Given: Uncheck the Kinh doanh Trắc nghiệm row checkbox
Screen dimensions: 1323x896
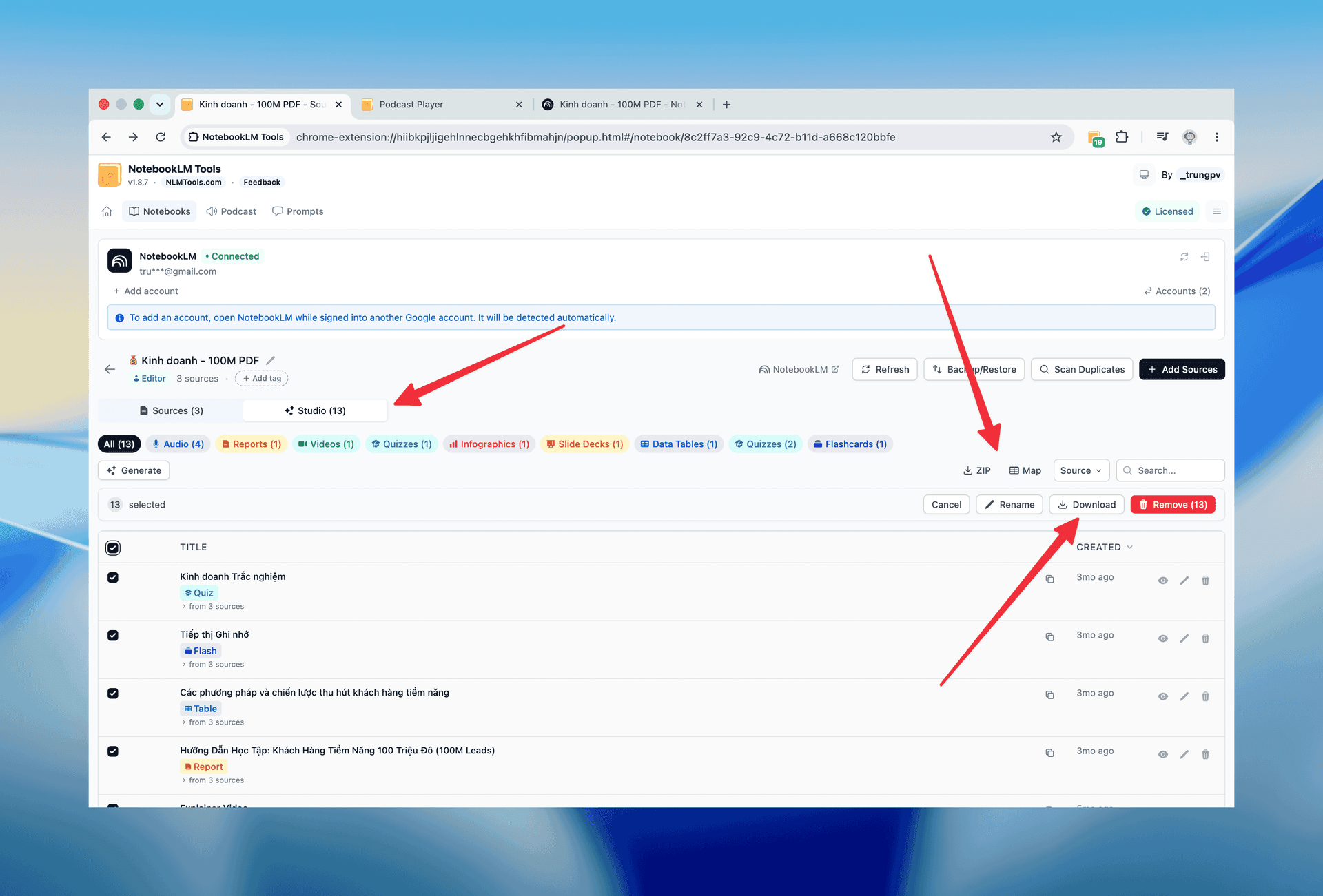Looking at the screenshot, I should pyautogui.click(x=113, y=577).
